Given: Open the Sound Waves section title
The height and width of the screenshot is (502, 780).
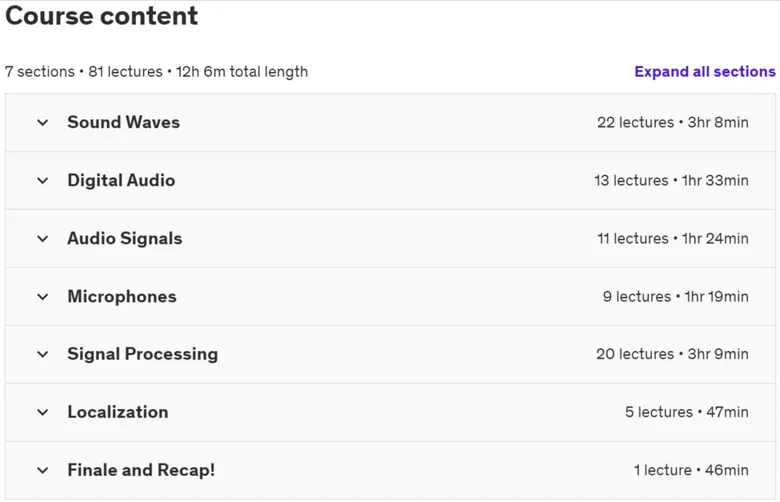Looking at the screenshot, I should click(123, 122).
